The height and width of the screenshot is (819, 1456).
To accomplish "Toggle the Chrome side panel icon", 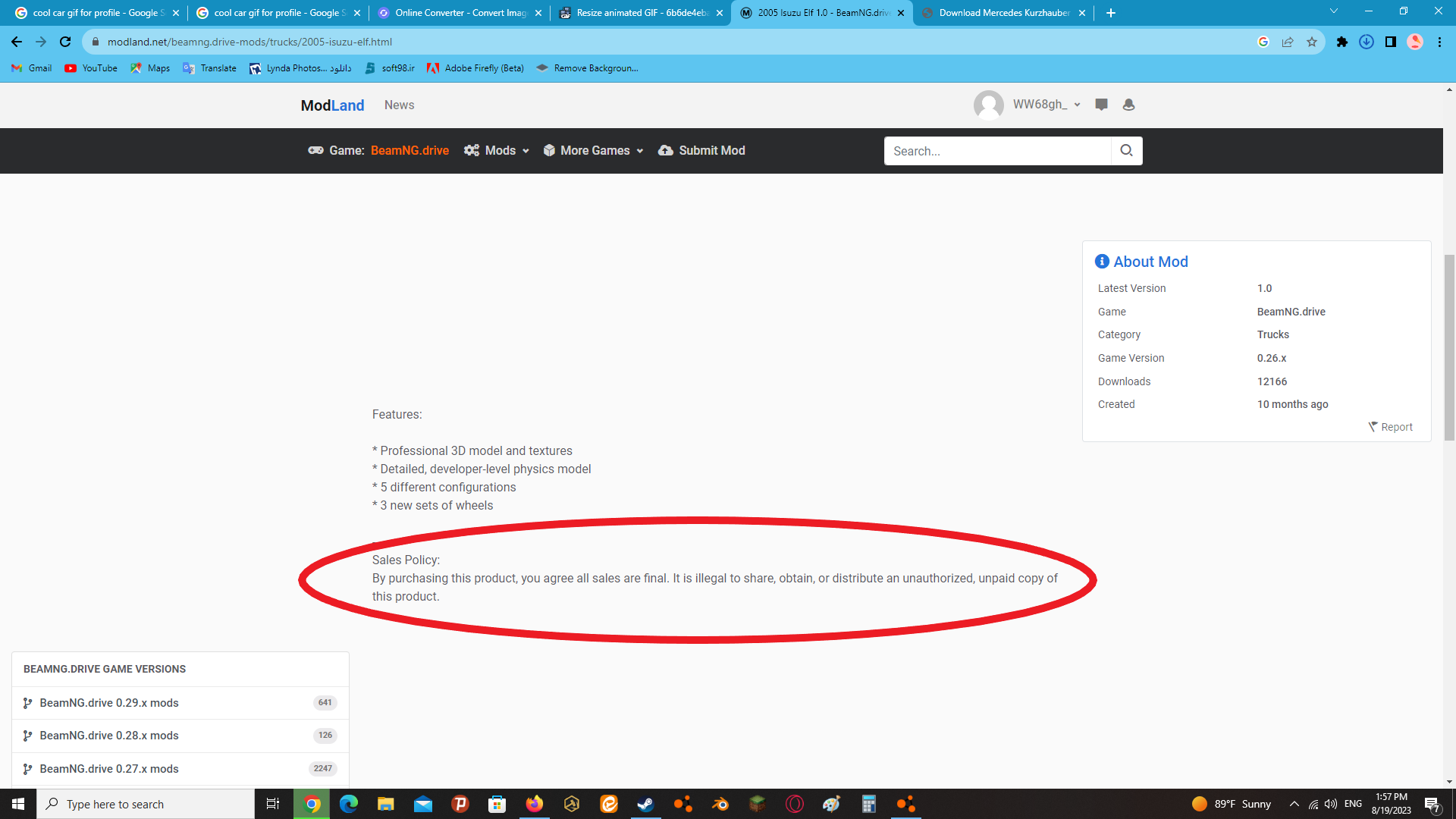I will click(x=1391, y=42).
